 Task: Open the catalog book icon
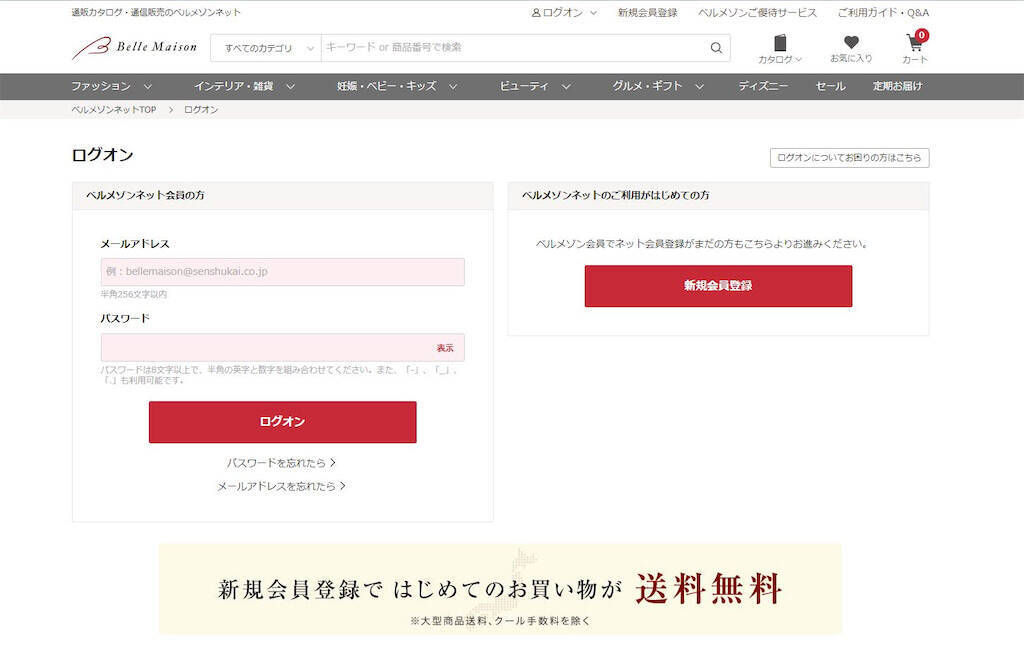pyautogui.click(x=780, y=44)
